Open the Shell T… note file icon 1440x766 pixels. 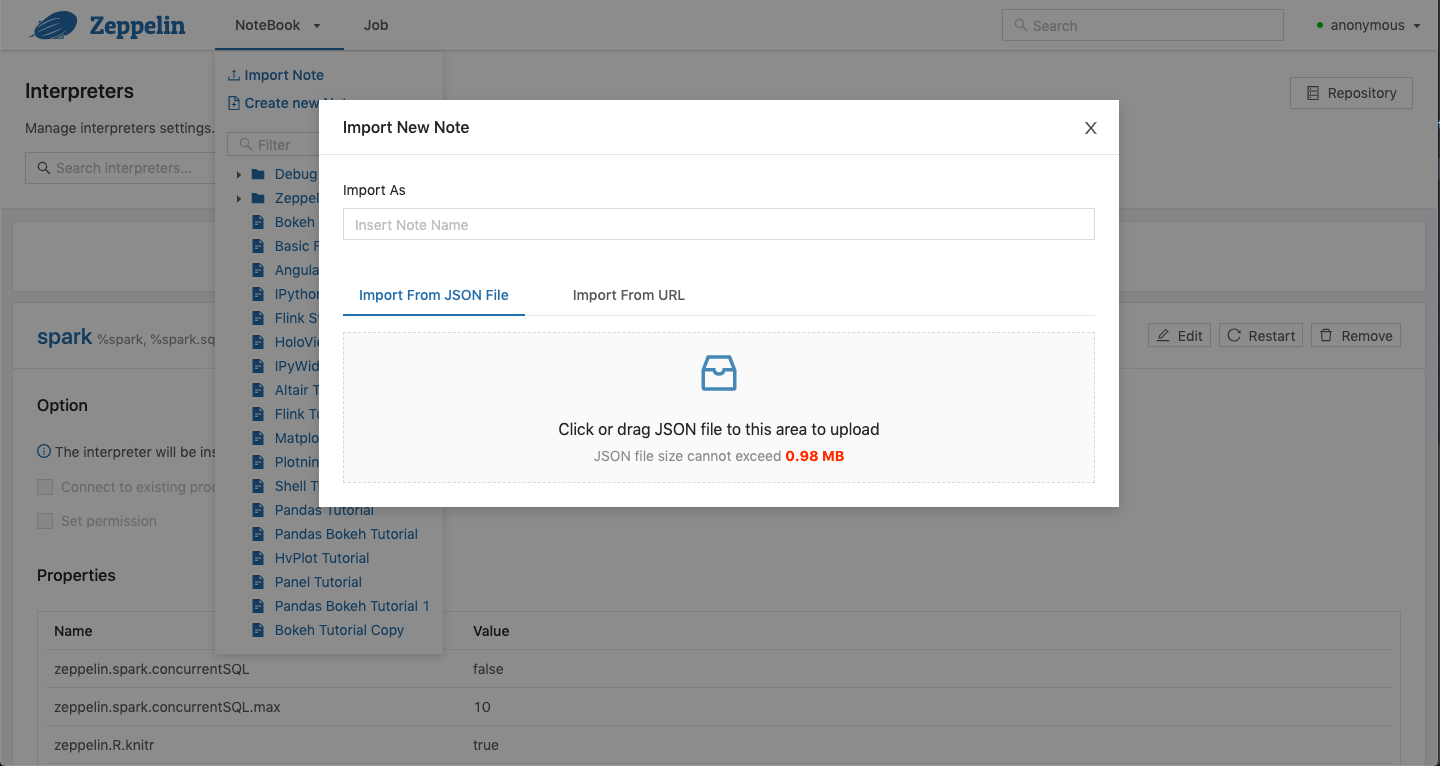[x=258, y=486]
